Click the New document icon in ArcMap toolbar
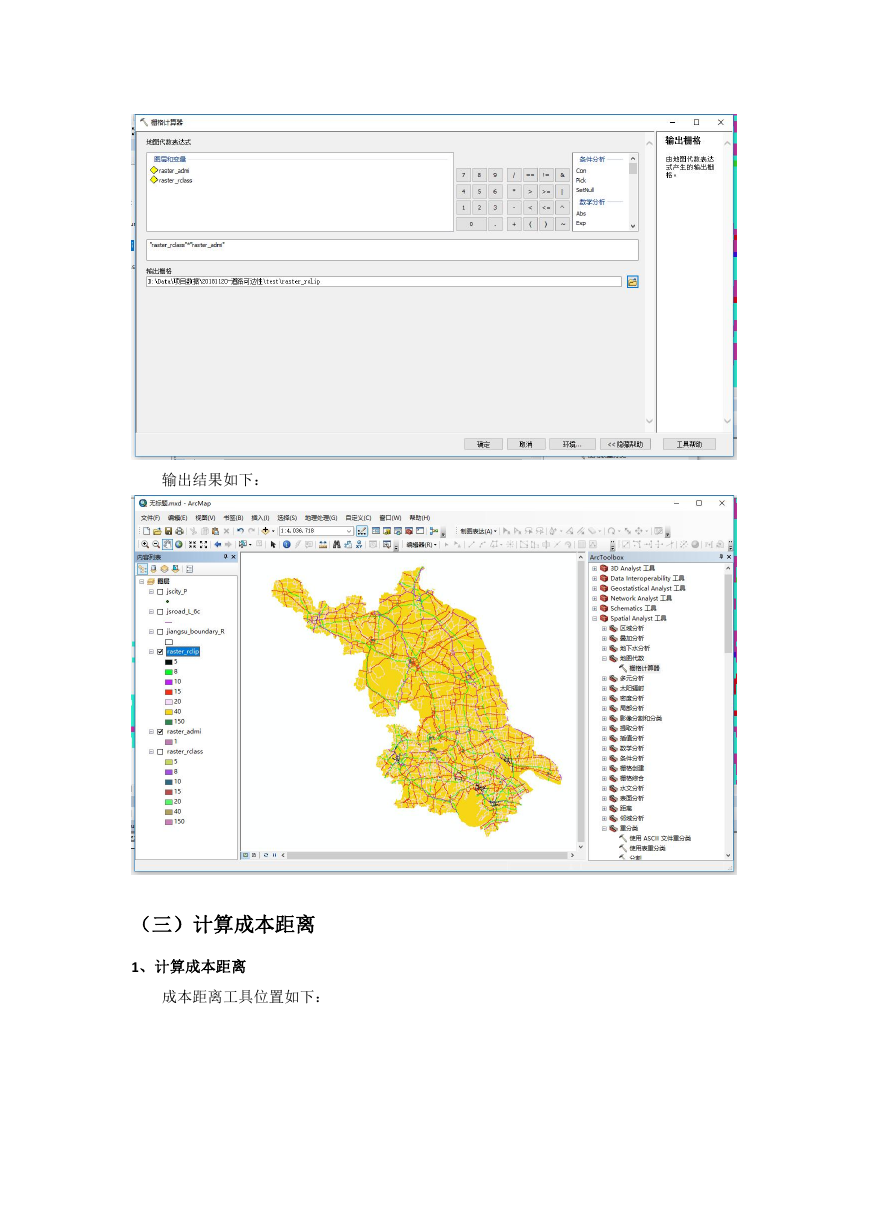This screenshot has height=1228, width=869. [x=146, y=531]
